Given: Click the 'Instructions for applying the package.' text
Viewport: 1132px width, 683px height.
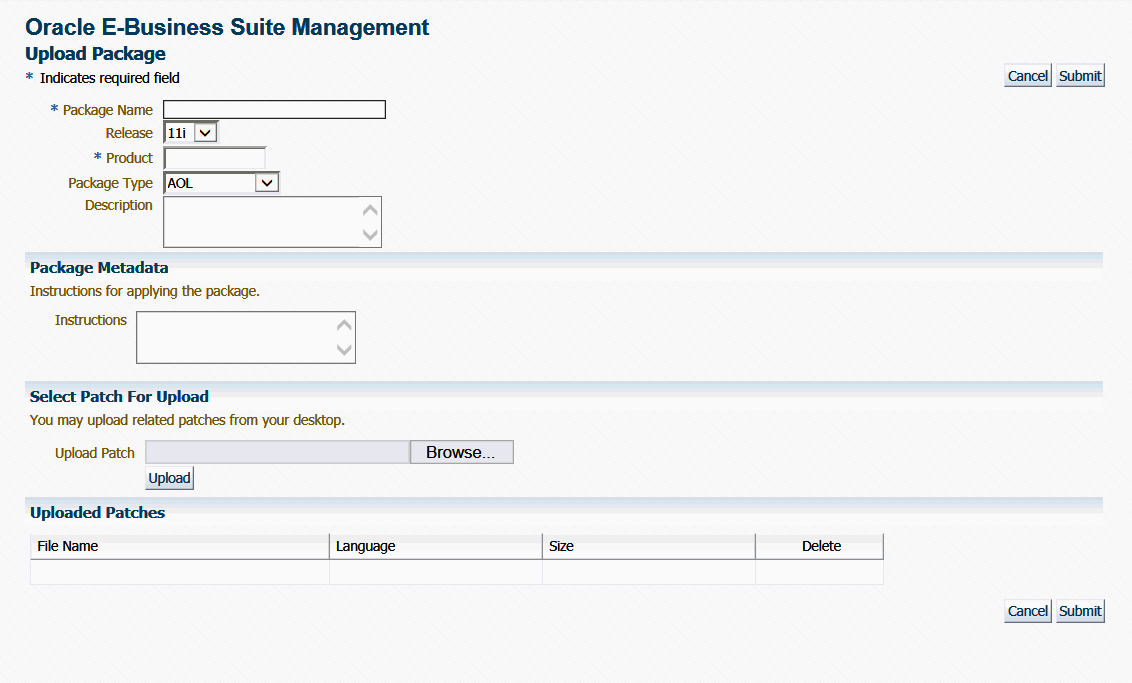Looking at the screenshot, I should (x=144, y=291).
